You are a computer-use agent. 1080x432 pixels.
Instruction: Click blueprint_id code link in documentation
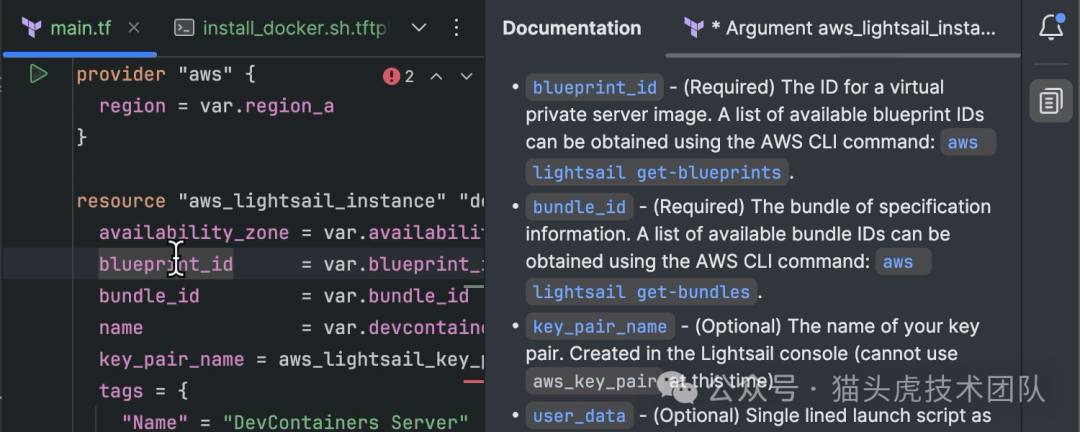pos(581,87)
